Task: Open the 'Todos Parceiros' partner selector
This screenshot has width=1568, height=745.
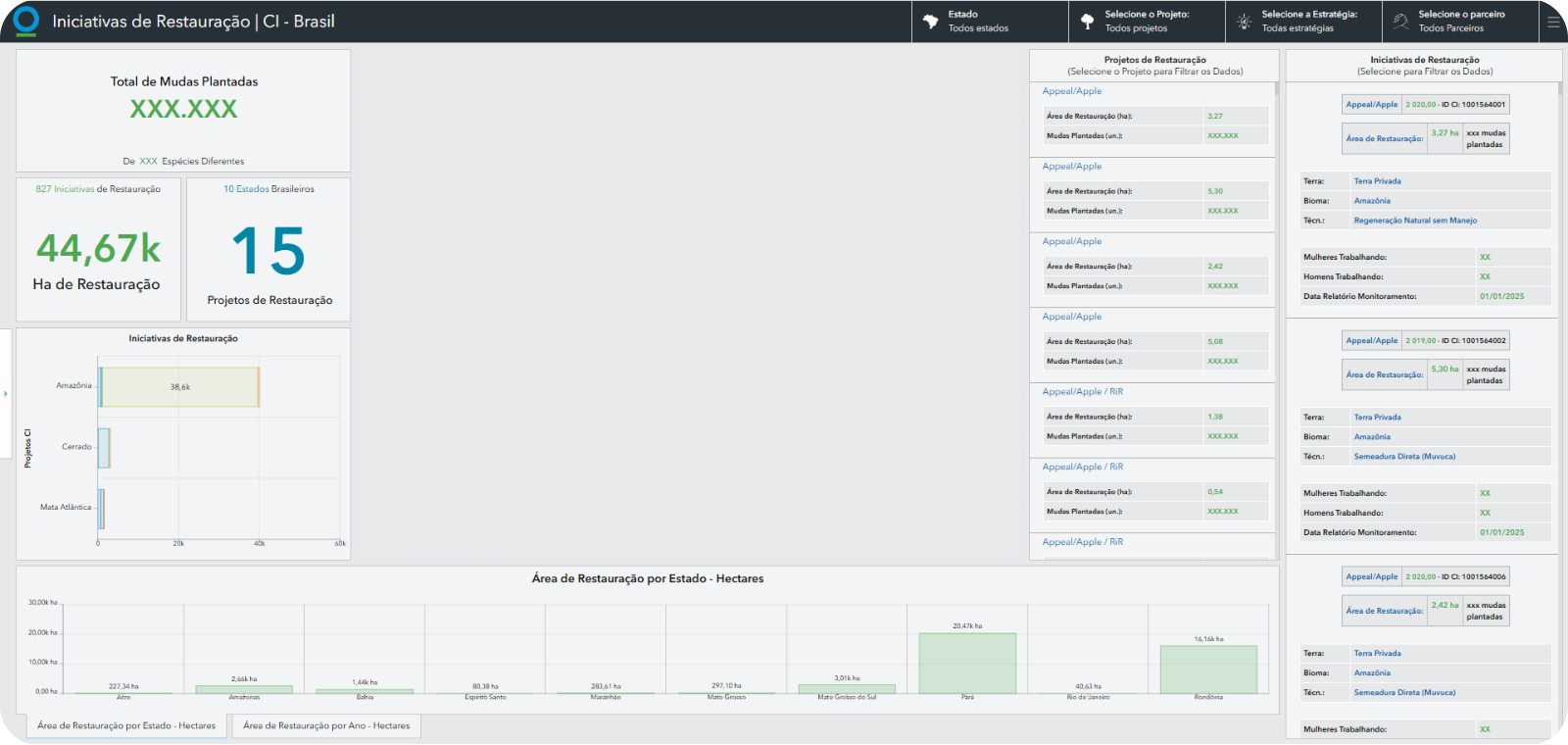Action: (1460, 22)
